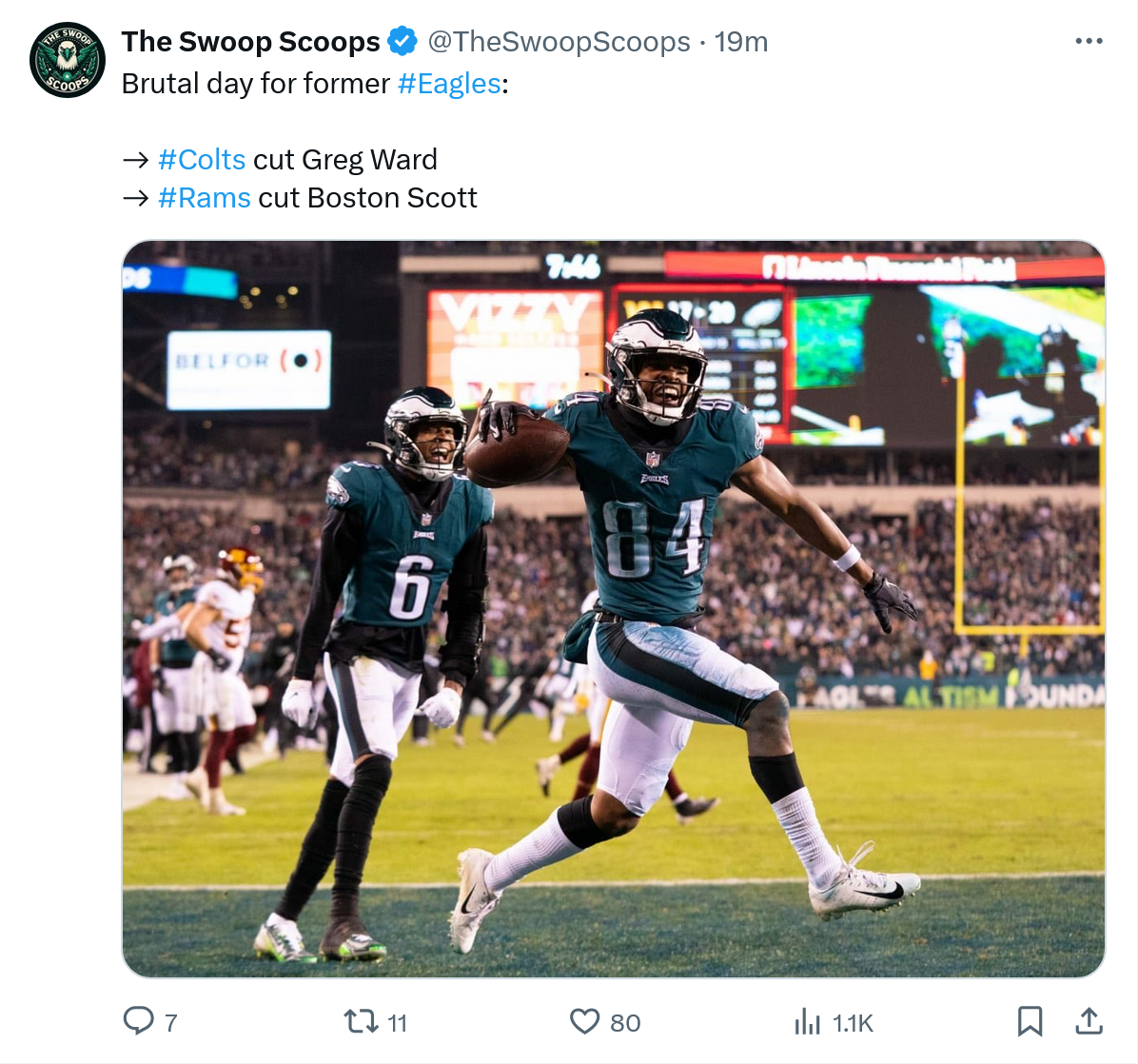Open the tweet's three-dot more menu

tap(1089, 42)
